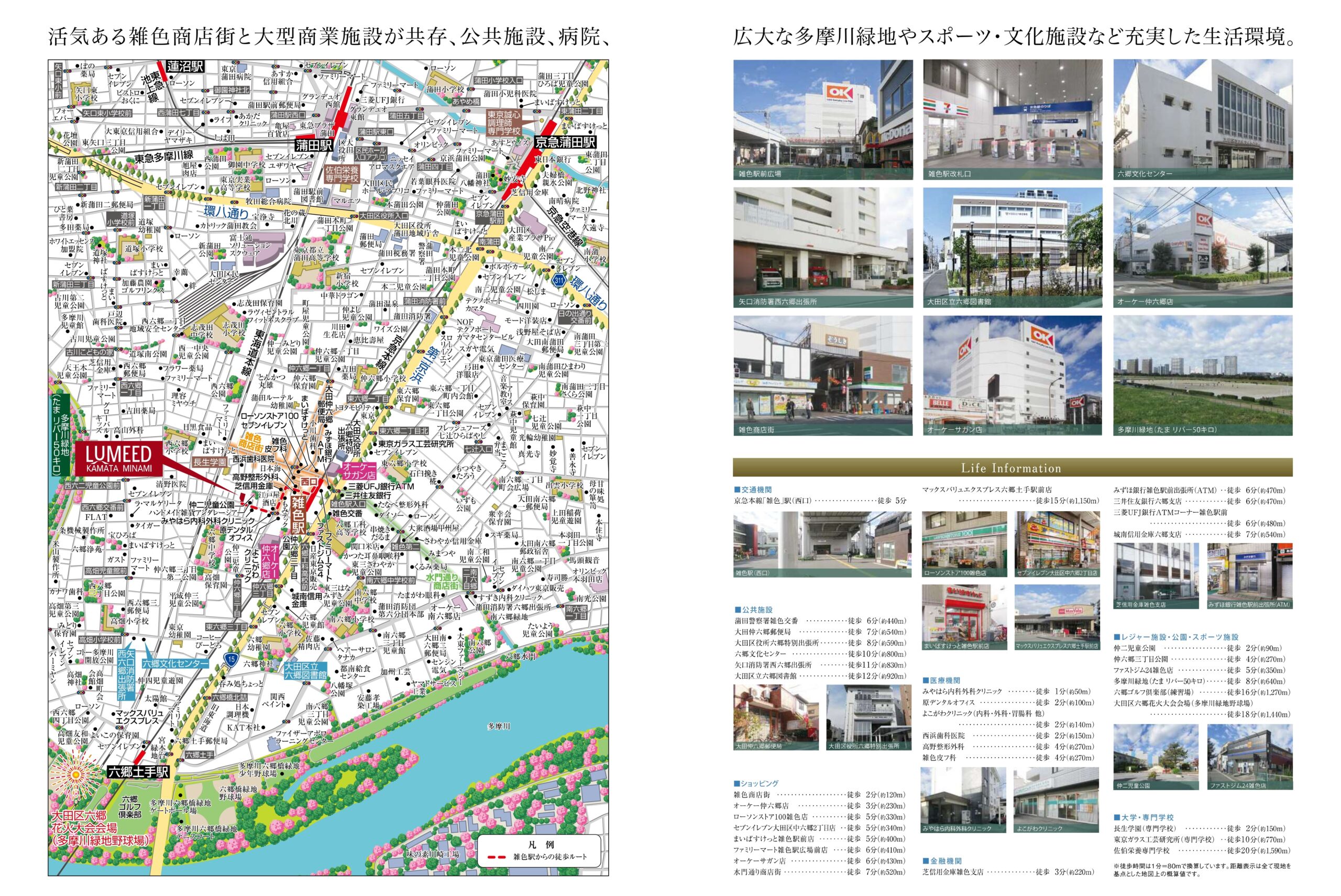
Task: Click the Route 15 highway shield on map
Action: [230, 659]
